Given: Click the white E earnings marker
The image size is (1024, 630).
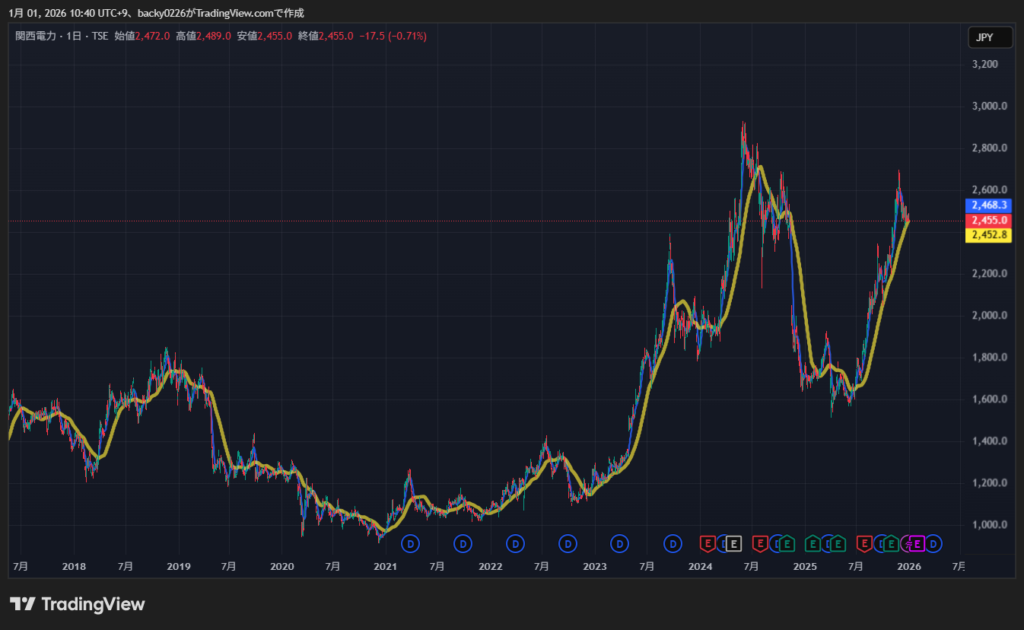Looking at the screenshot, I should (733, 543).
